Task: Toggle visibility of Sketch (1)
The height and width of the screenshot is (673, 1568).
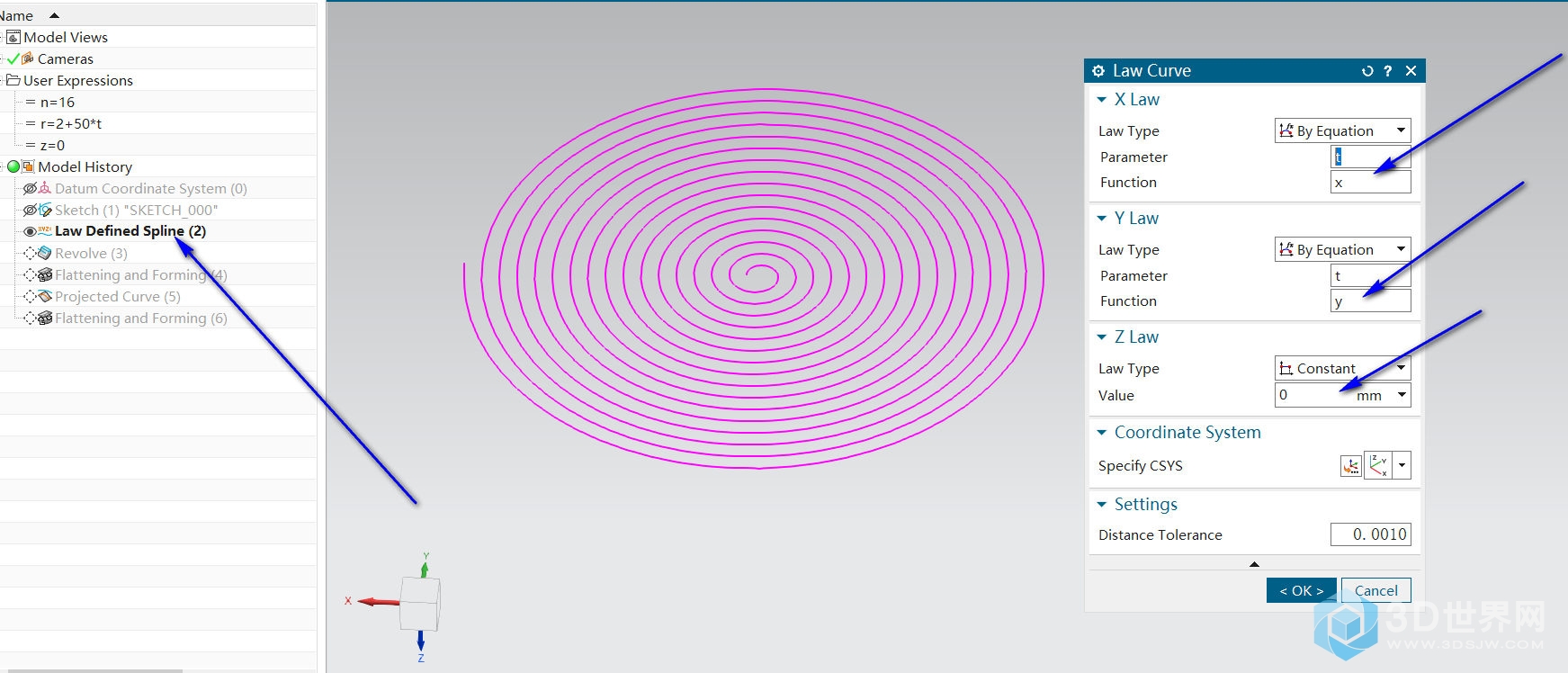Action: 30,210
